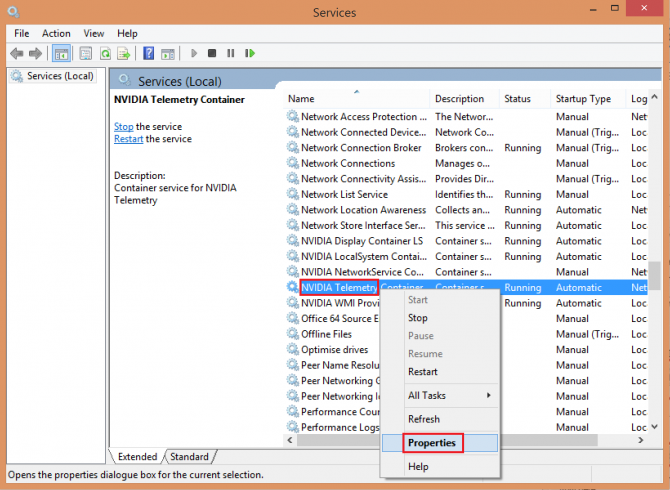Click the Pause Service toolbar icon
This screenshot has width=670, height=490.
pos(231,53)
